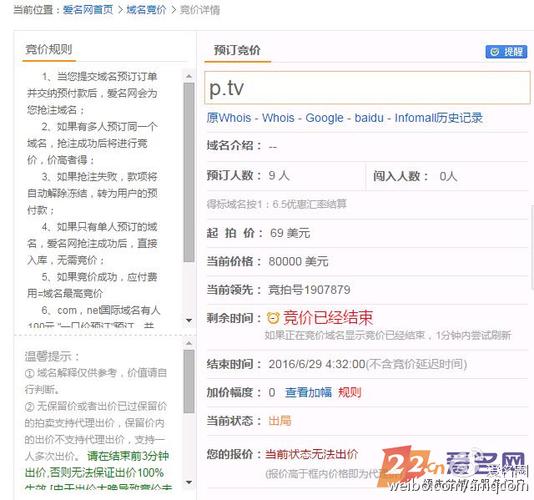
Task: Open Infomall历史记录 link
Action: tap(439, 118)
